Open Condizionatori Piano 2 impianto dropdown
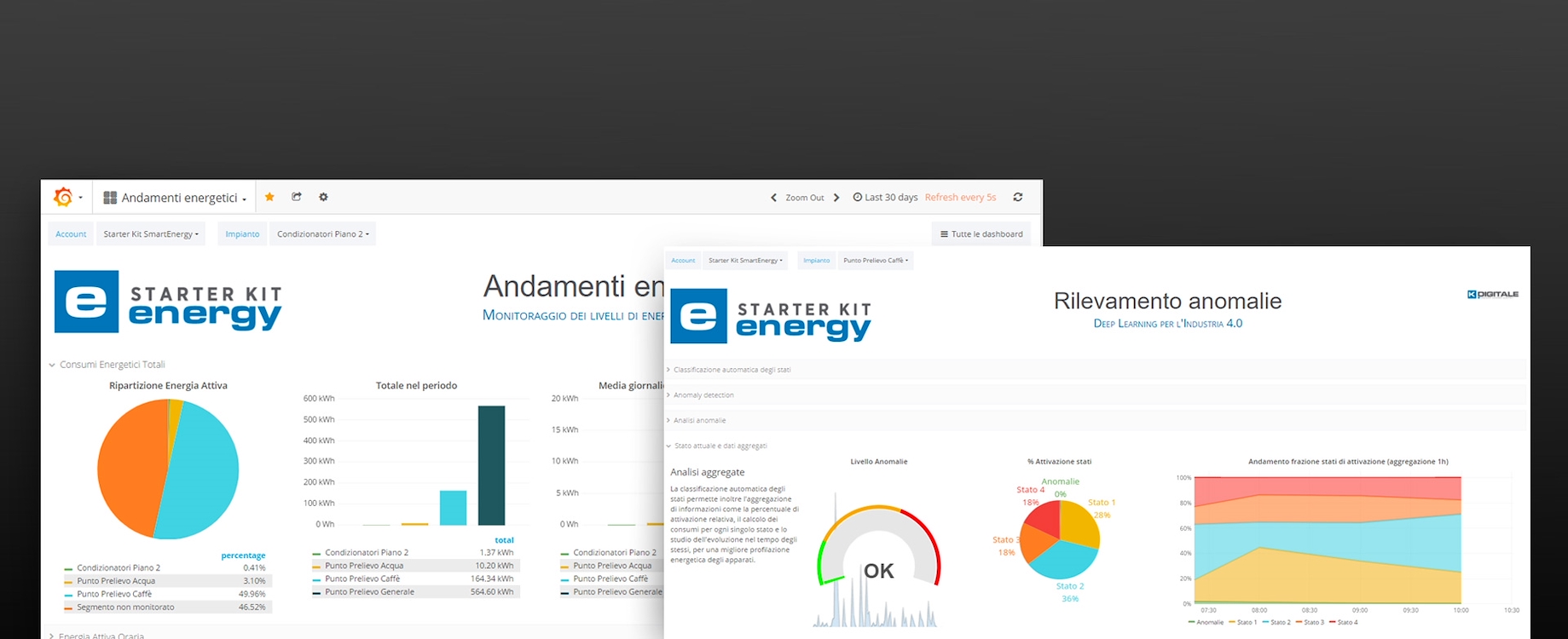 pyautogui.click(x=322, y=234)
